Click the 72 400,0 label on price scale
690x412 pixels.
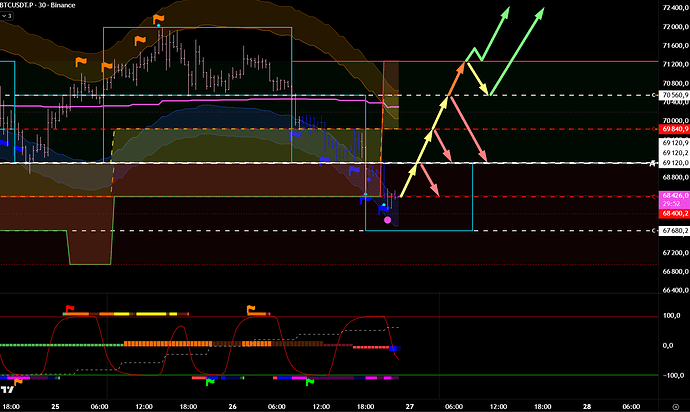671,9
